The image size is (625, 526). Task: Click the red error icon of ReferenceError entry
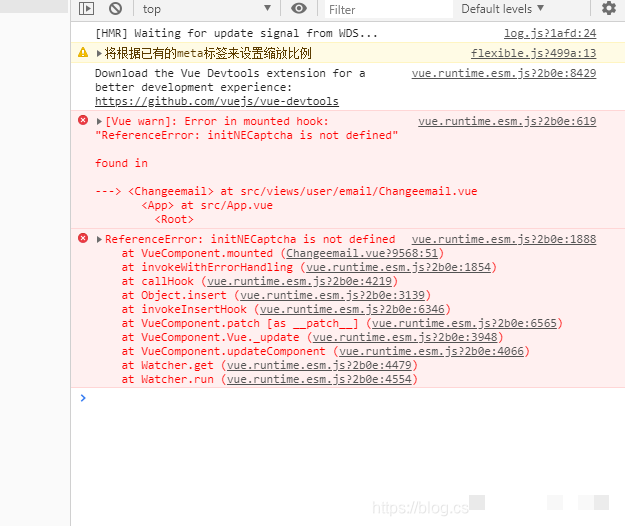pyautogui.click(x=83, y=239)
